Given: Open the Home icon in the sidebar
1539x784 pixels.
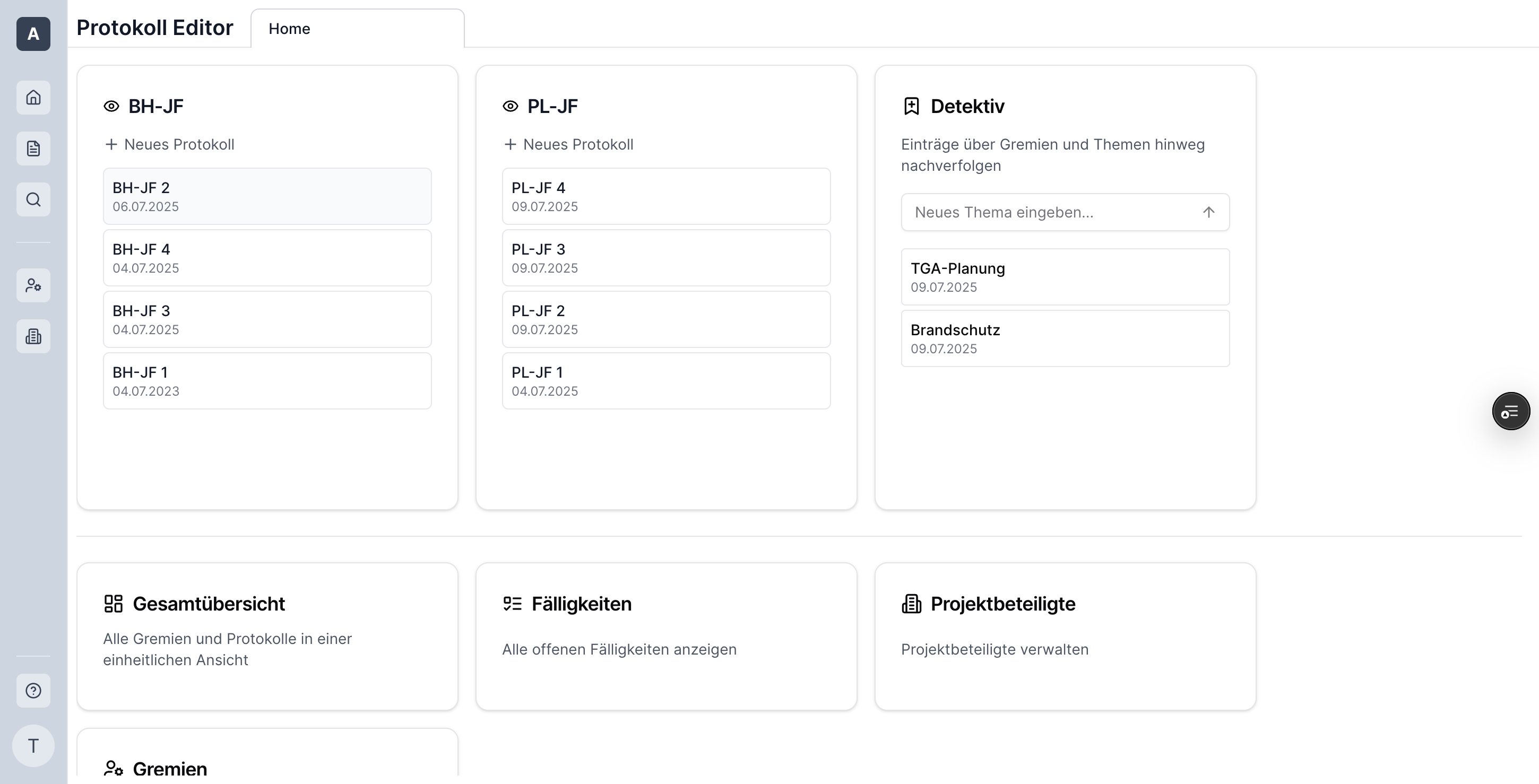Looking at the screenshot, I should 33,97.
